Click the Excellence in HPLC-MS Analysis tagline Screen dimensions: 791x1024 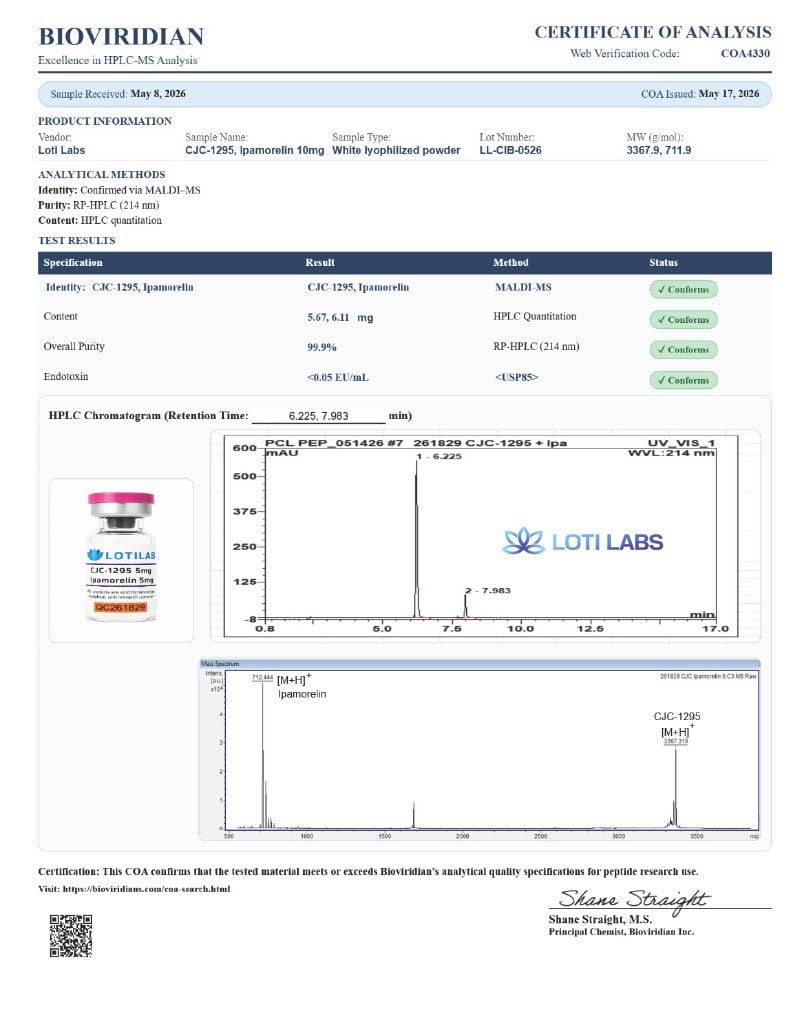[118, 60]
